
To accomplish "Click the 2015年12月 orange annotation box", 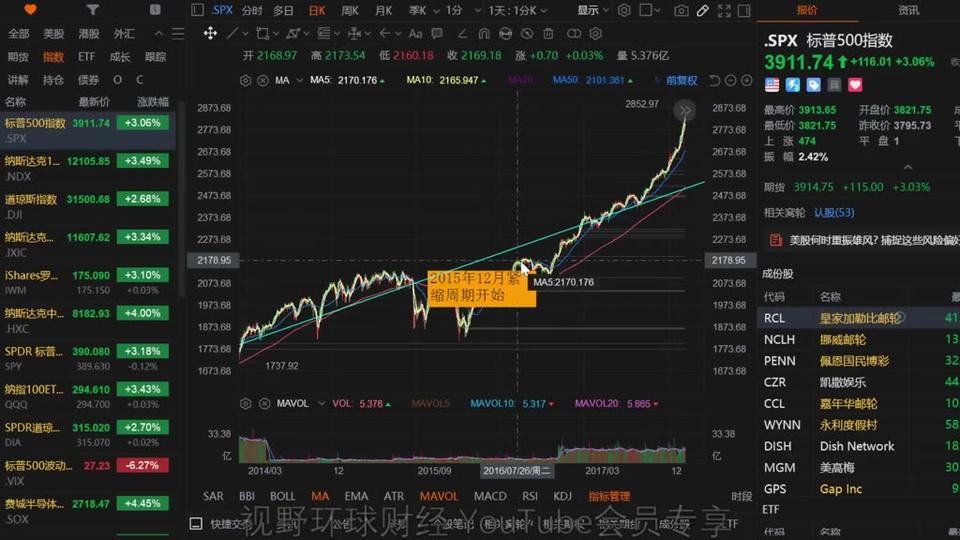I will [481, 288].
